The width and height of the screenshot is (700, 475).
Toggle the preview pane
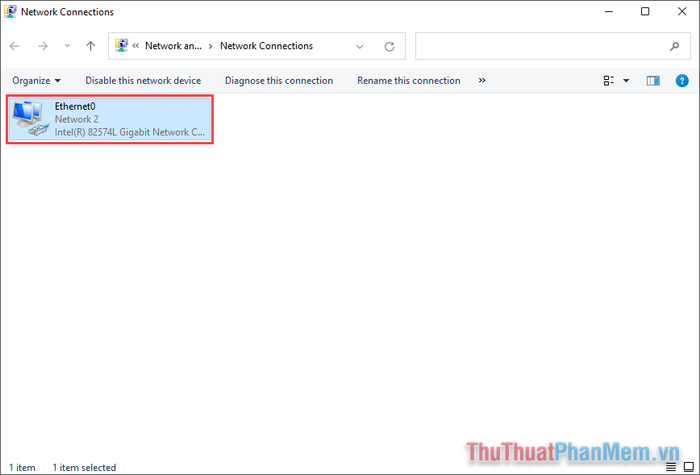tap(653, 81)
